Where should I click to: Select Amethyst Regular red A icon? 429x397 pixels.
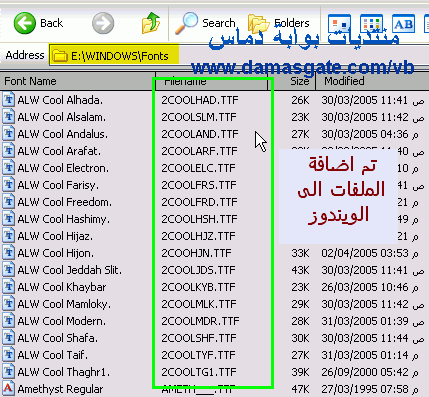point(9,389)
